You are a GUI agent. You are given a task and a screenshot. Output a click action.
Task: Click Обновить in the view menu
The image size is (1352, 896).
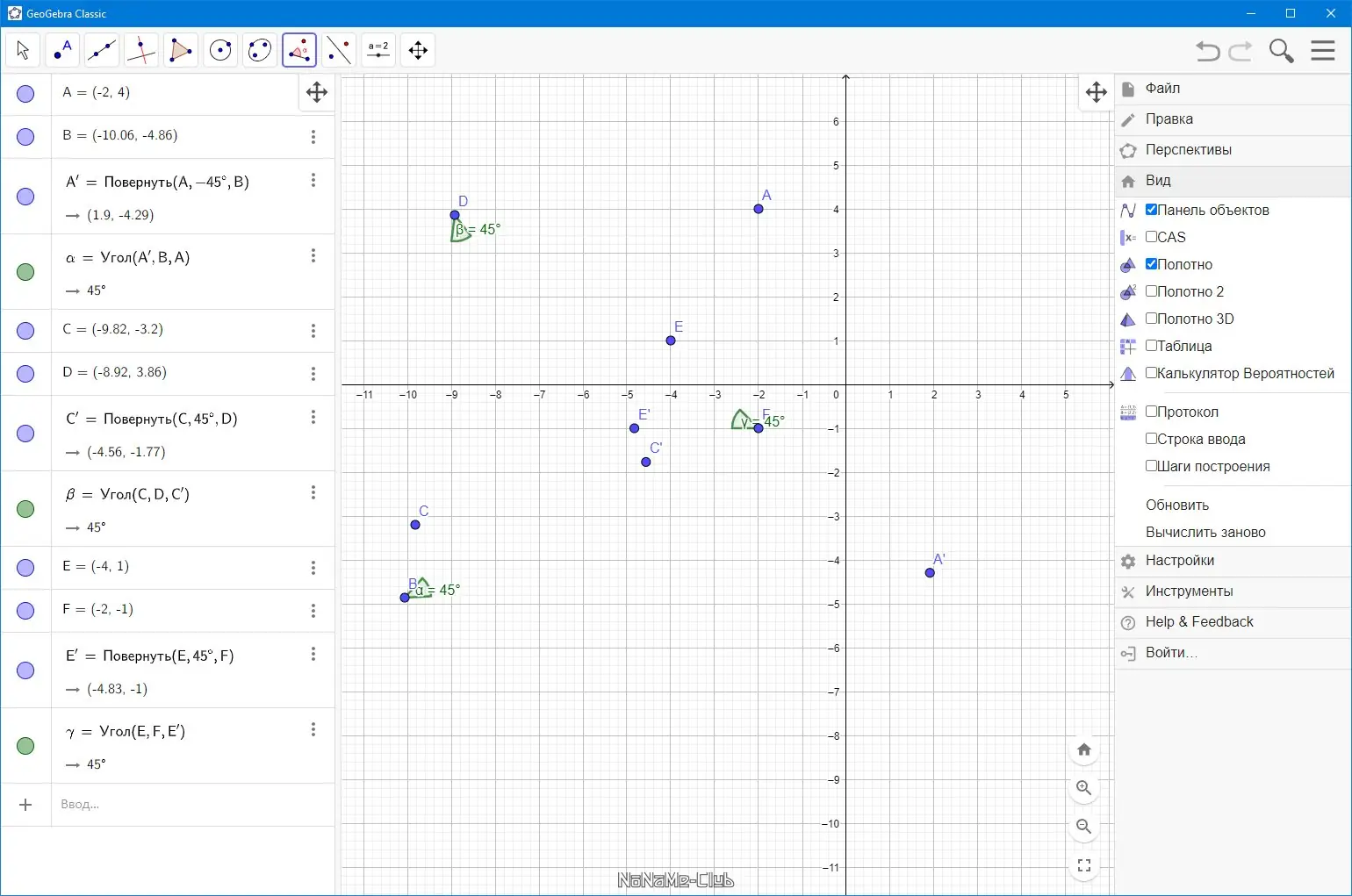point(1177,505)
